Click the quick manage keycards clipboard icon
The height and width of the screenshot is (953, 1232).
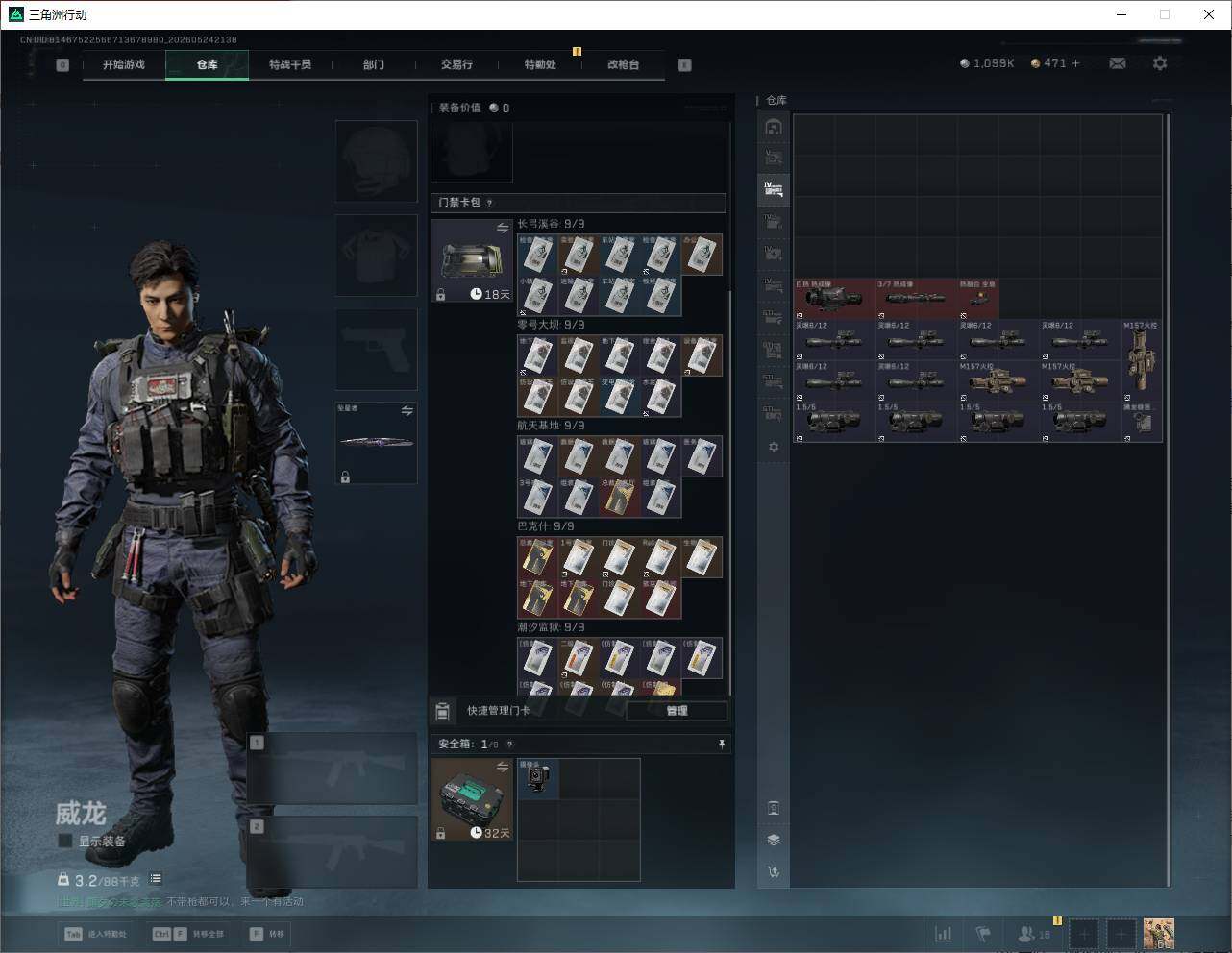tap(442, 711)
